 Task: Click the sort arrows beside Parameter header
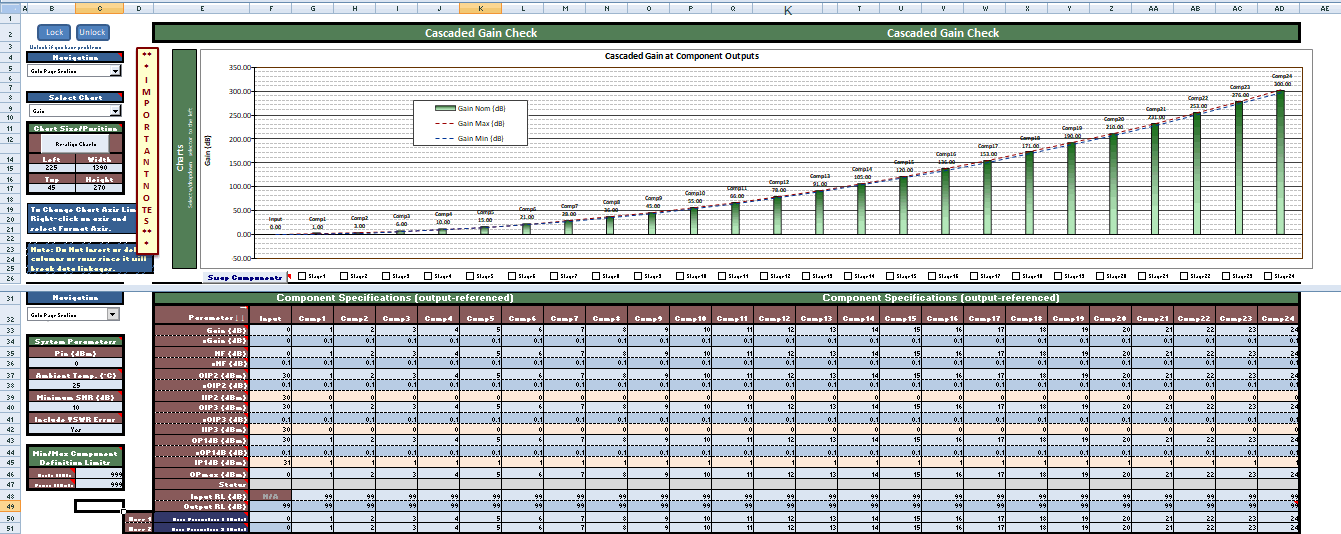click(239, 317)
